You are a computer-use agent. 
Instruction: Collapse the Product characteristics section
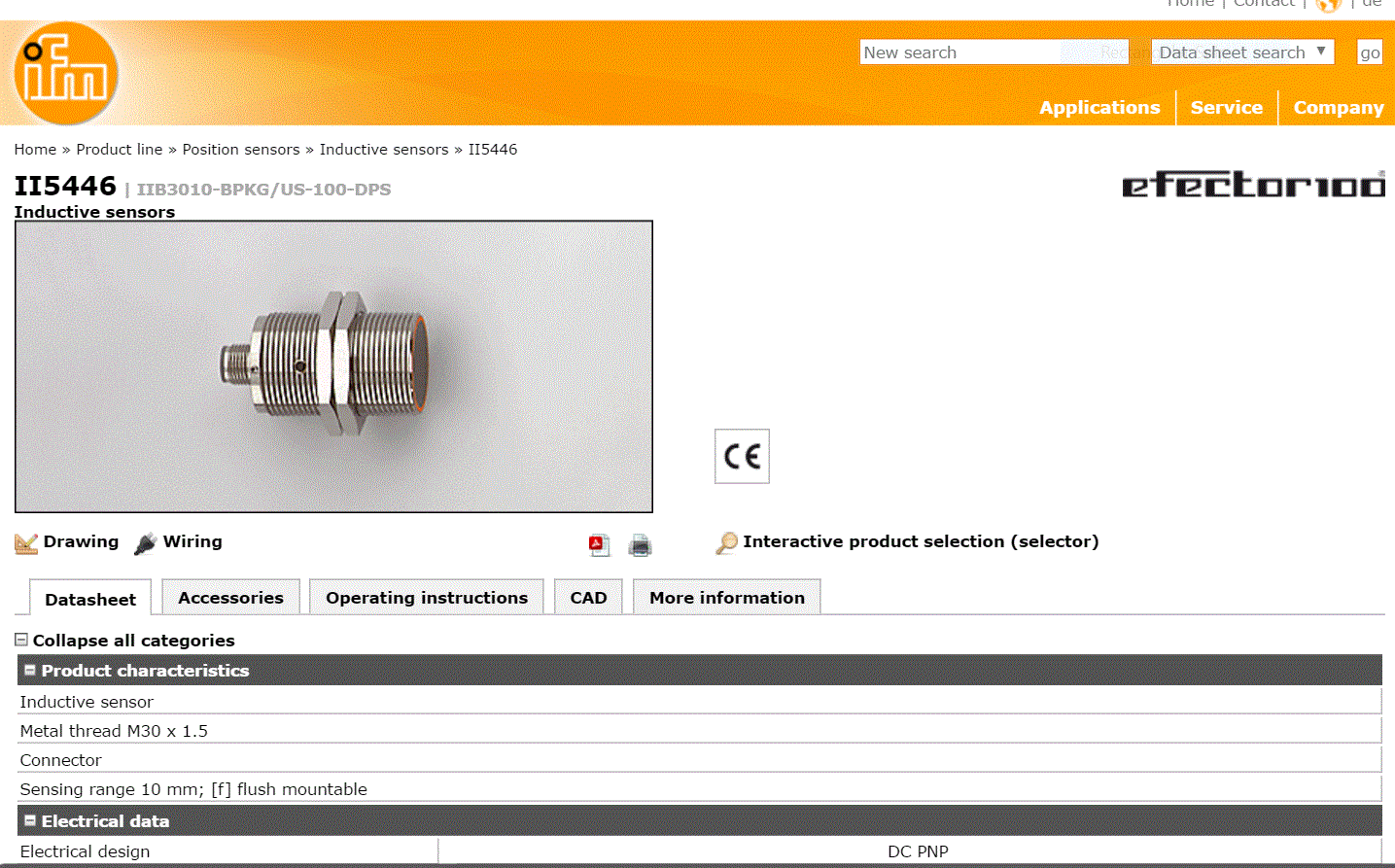pos(30,670)
